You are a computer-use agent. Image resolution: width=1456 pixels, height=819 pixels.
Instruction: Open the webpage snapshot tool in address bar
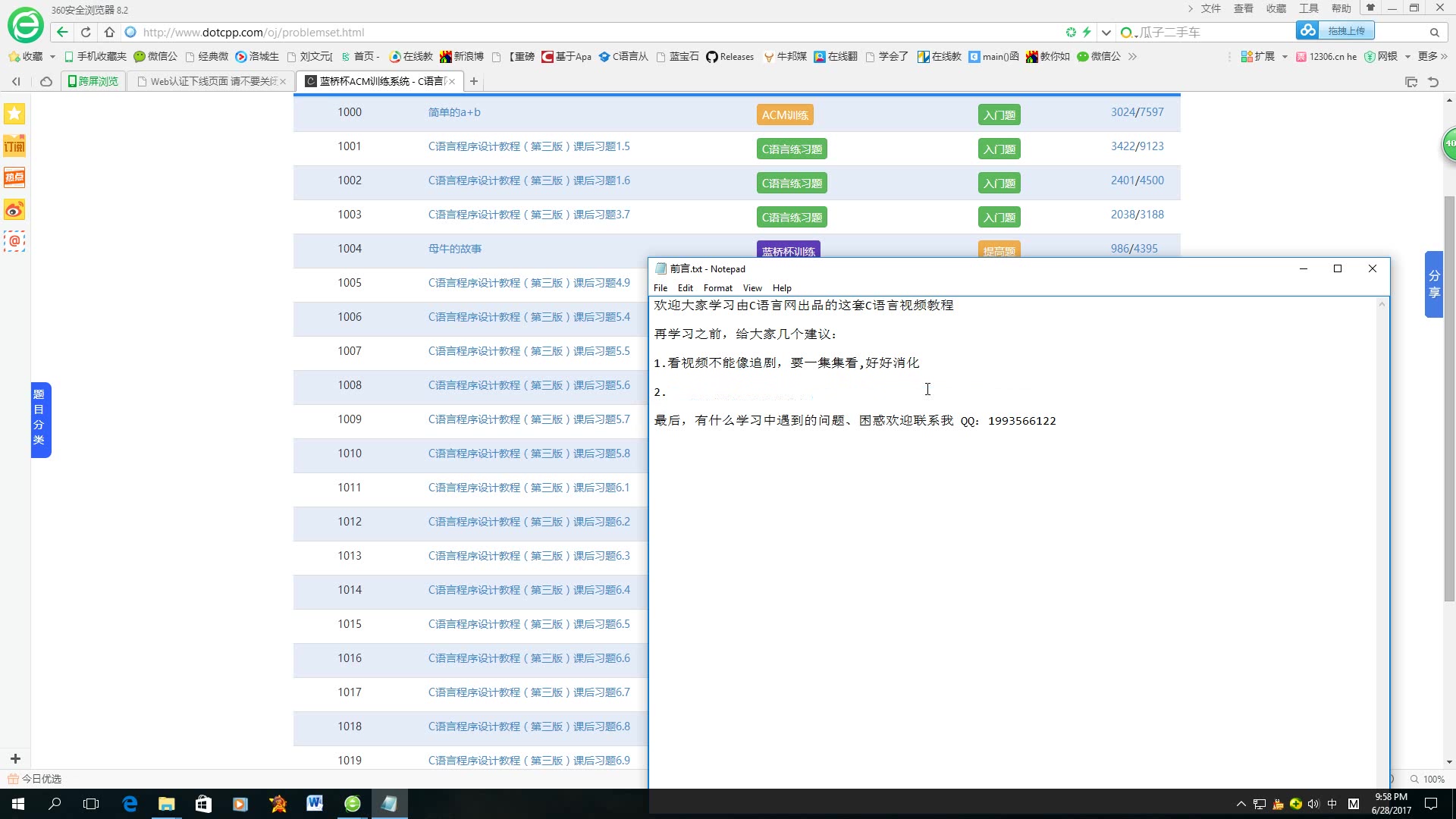click(1071, 32)
